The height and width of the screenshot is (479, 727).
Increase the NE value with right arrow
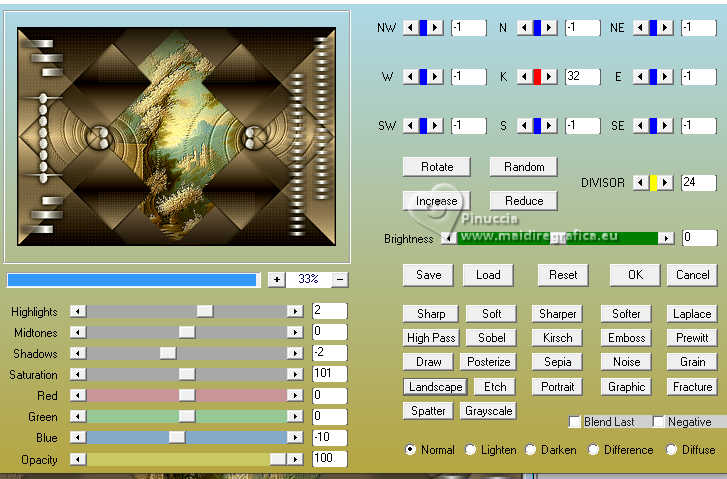pyautogui.click(x=665, y=28)
